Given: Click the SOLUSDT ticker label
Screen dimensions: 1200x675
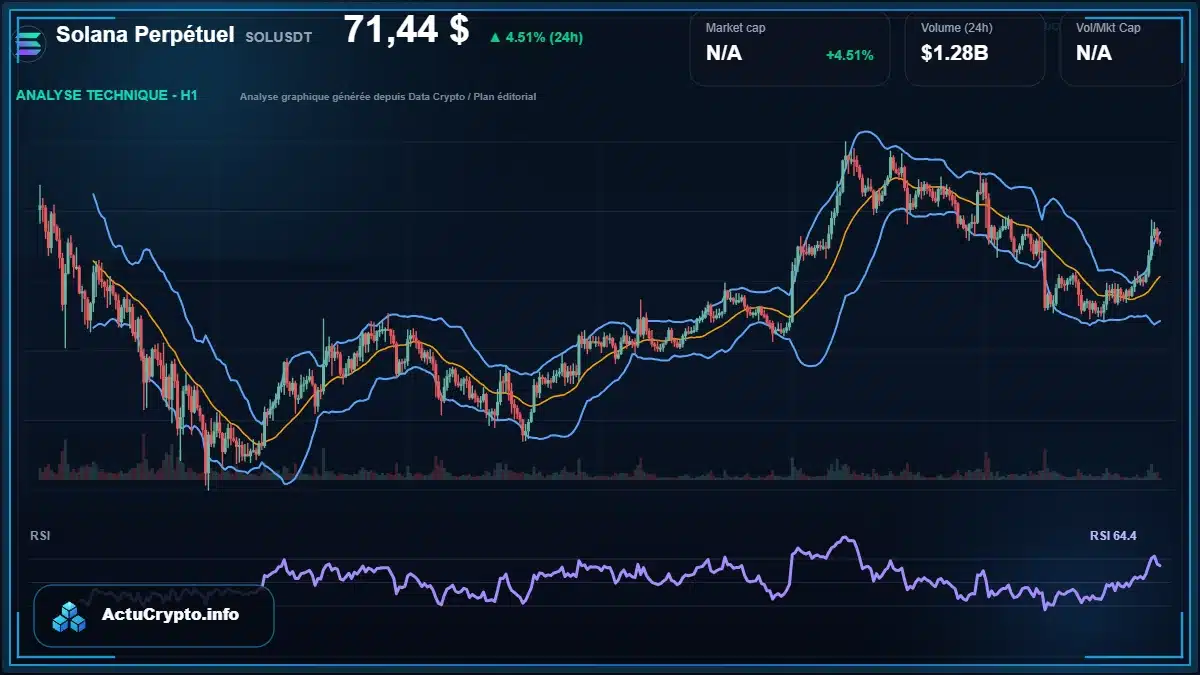Looking at the screenshot, I should [x=278, y=37].
